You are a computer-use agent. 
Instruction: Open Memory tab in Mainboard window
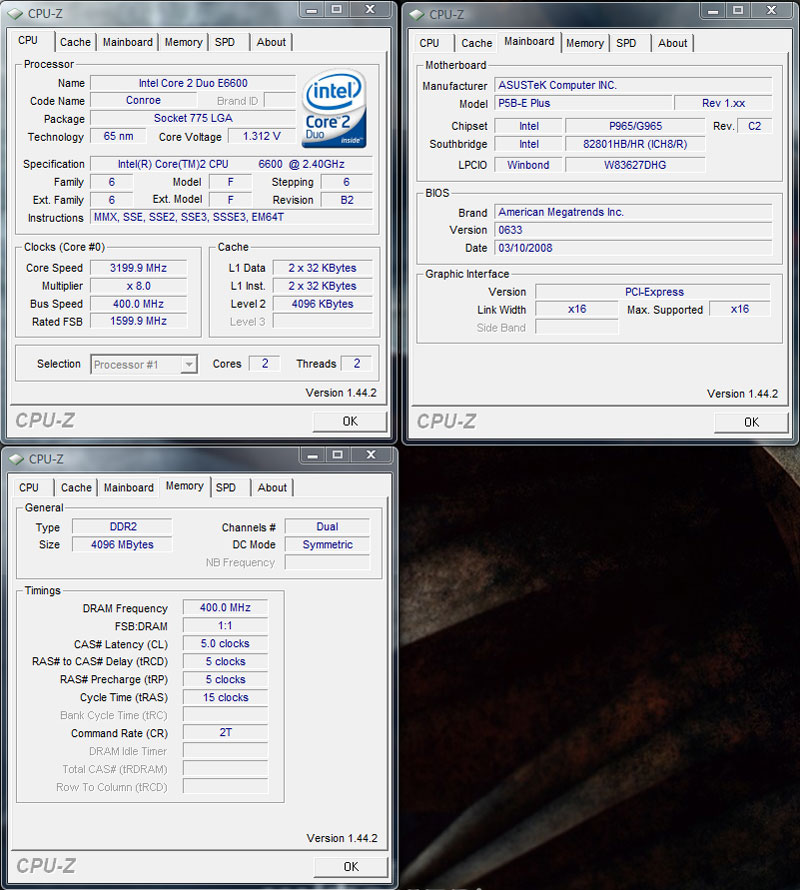(585, 44)
